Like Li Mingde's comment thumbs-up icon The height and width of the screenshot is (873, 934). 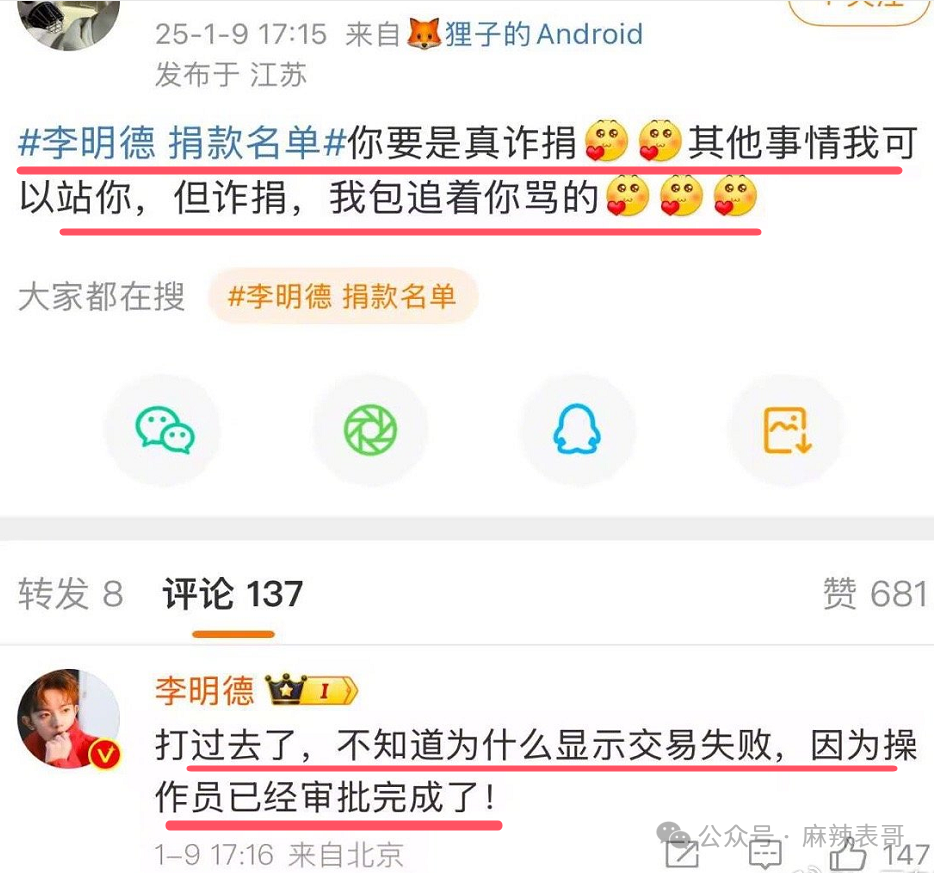(x=848, y=855)
